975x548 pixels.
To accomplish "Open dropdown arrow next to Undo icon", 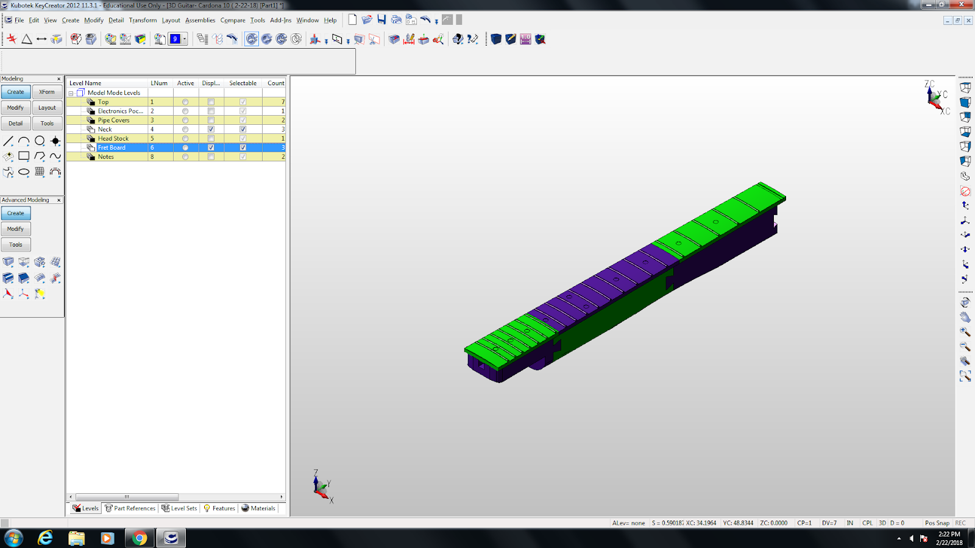I will (437, 21).
